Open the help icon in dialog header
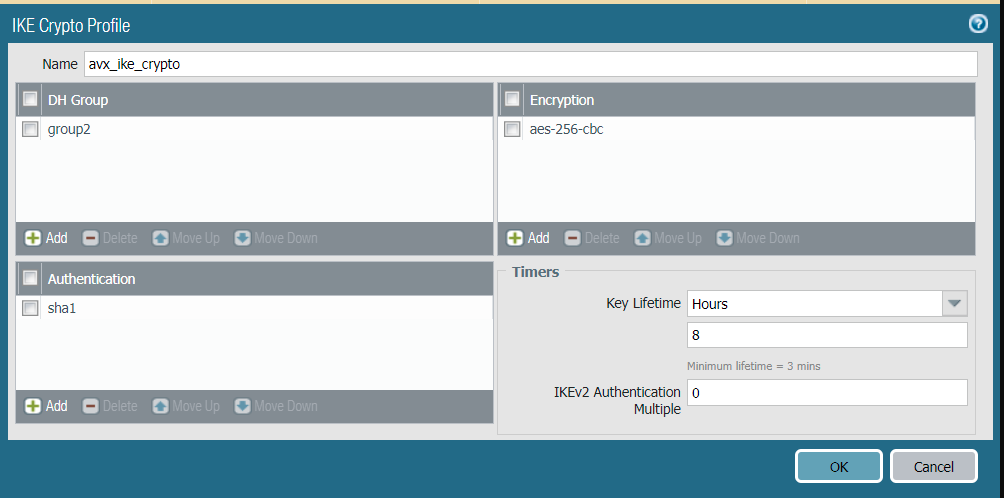The image size is (1004, 498). pyautogui.click(x=978, y=24)
